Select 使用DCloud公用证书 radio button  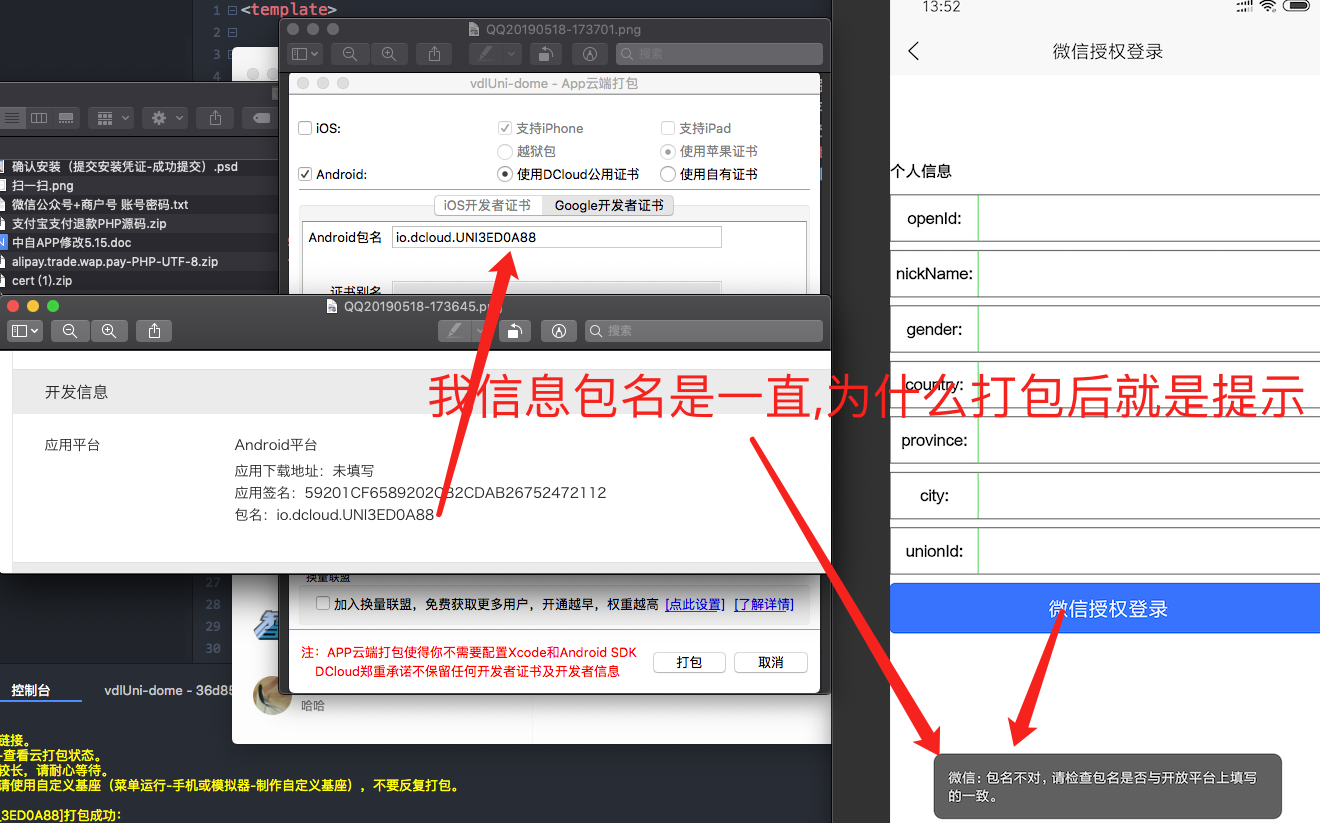click(x=505, y=174)
